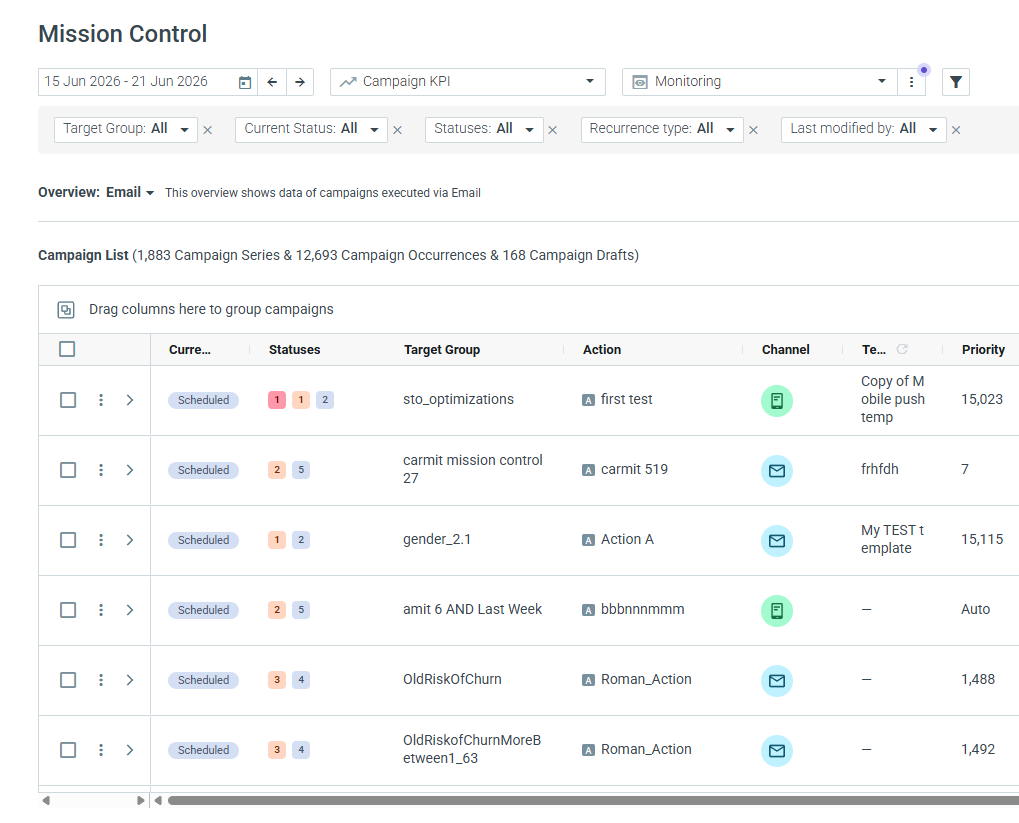Open the Recurrence type: All filter dropdown
Viewport: 1019px width, 823px height.
pyautogui.click(x=662, y=129)
